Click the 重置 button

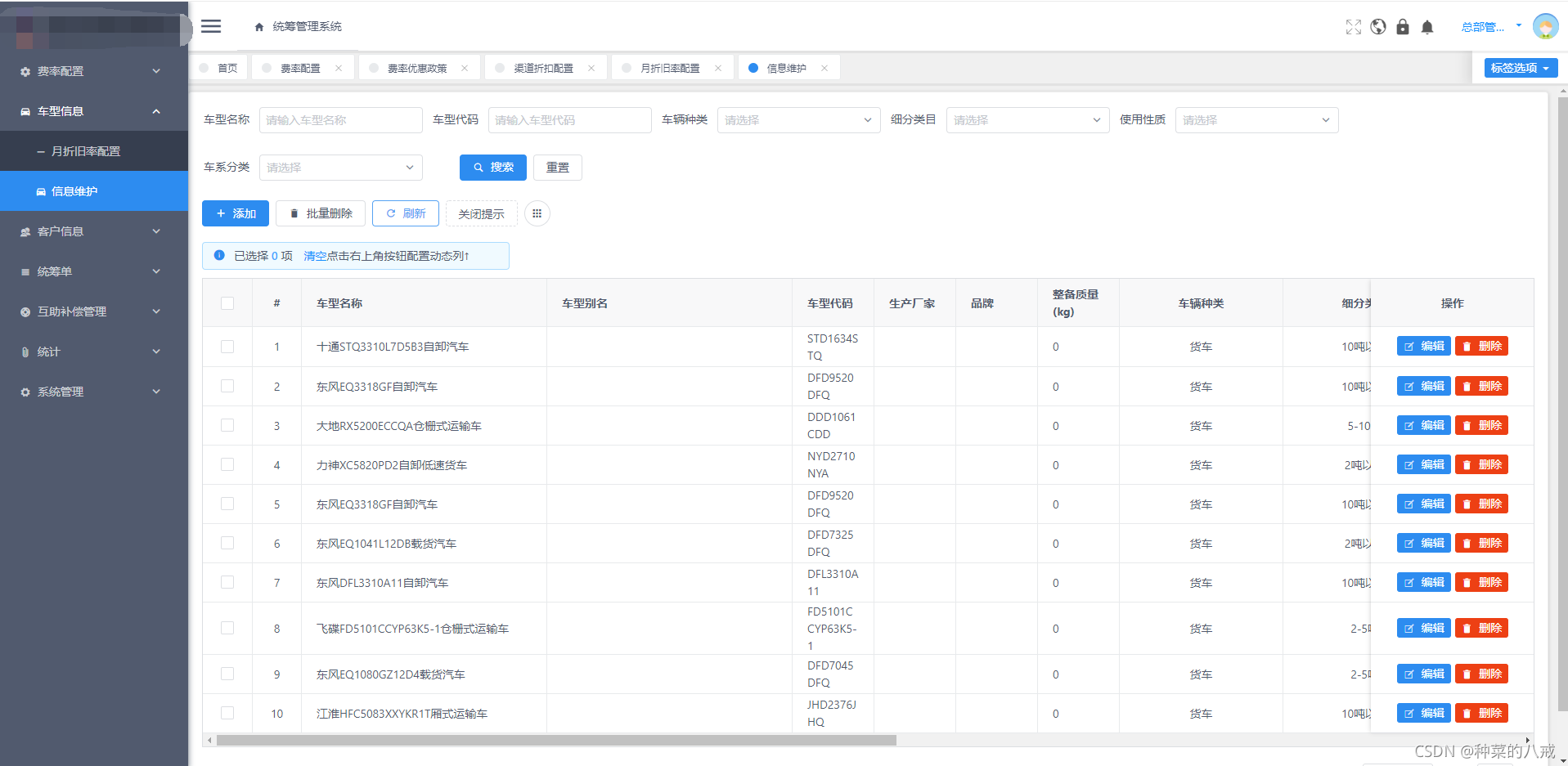point(558,168)
